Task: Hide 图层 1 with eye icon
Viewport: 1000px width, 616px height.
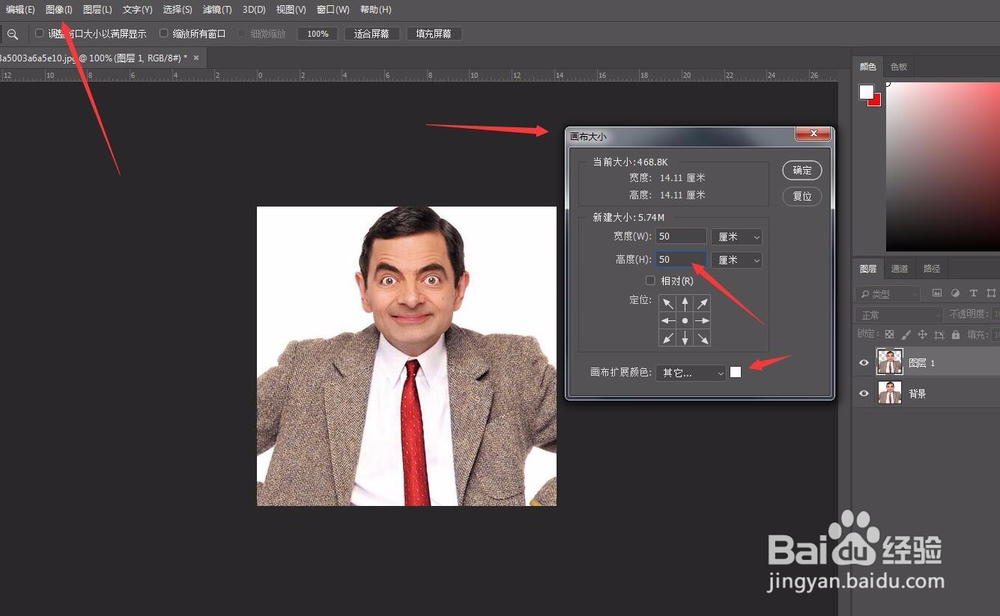Action: tap(864, 363)
